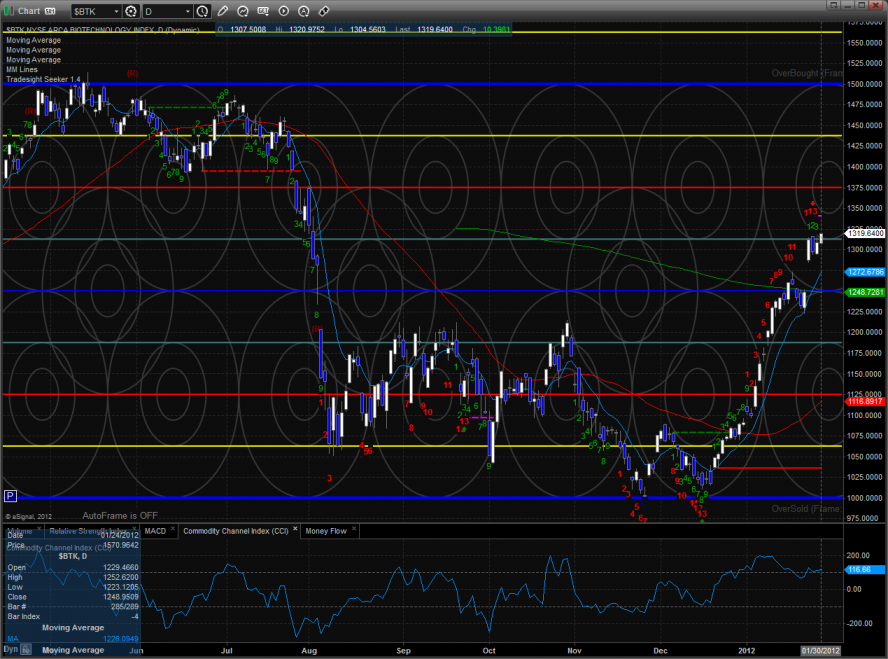The height and width of the screenshot is (659, 888).
Task: Click the OverBought frame label
Action: [x=807, y=74]
